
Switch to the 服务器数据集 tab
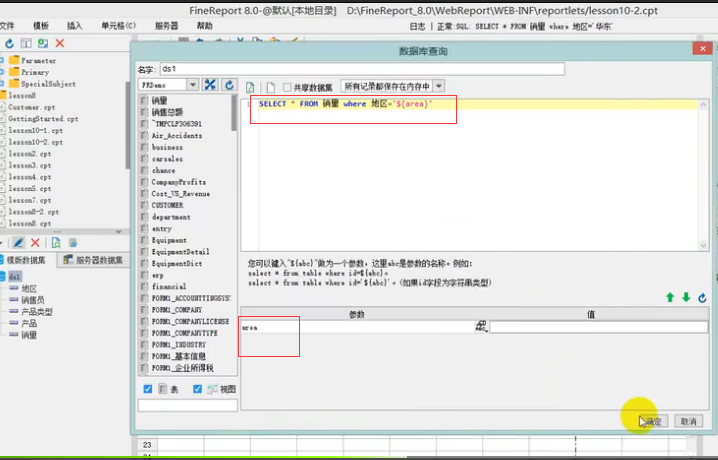93,260
